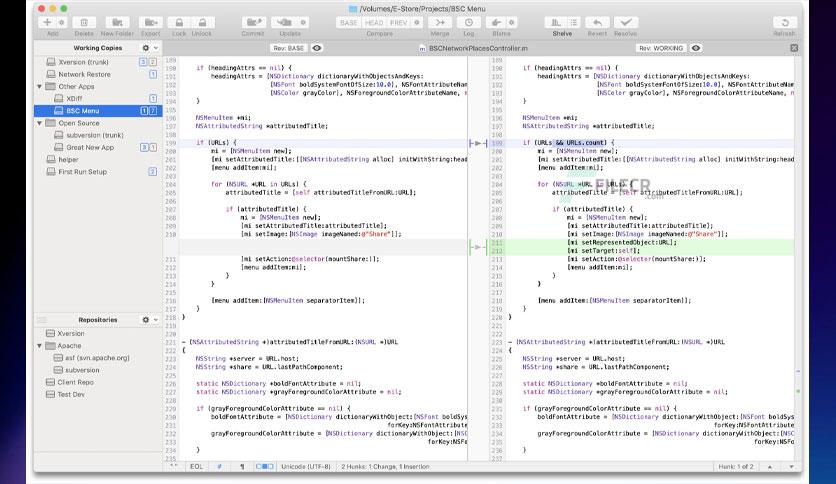Screen dimensions: 836x484
Task: Select XDiff working copy
Action: (x=98, y=99)
